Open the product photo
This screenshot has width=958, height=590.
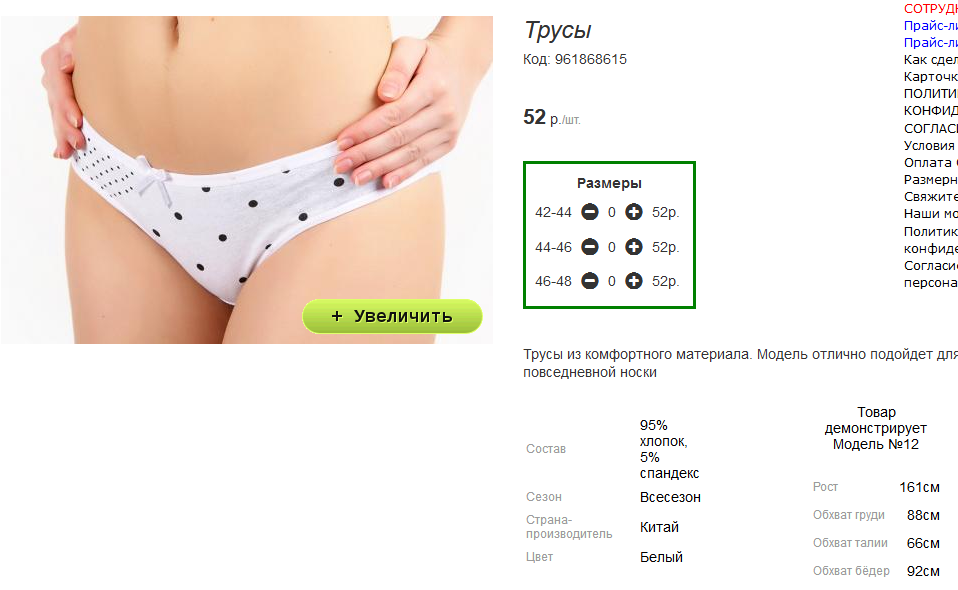247,180
